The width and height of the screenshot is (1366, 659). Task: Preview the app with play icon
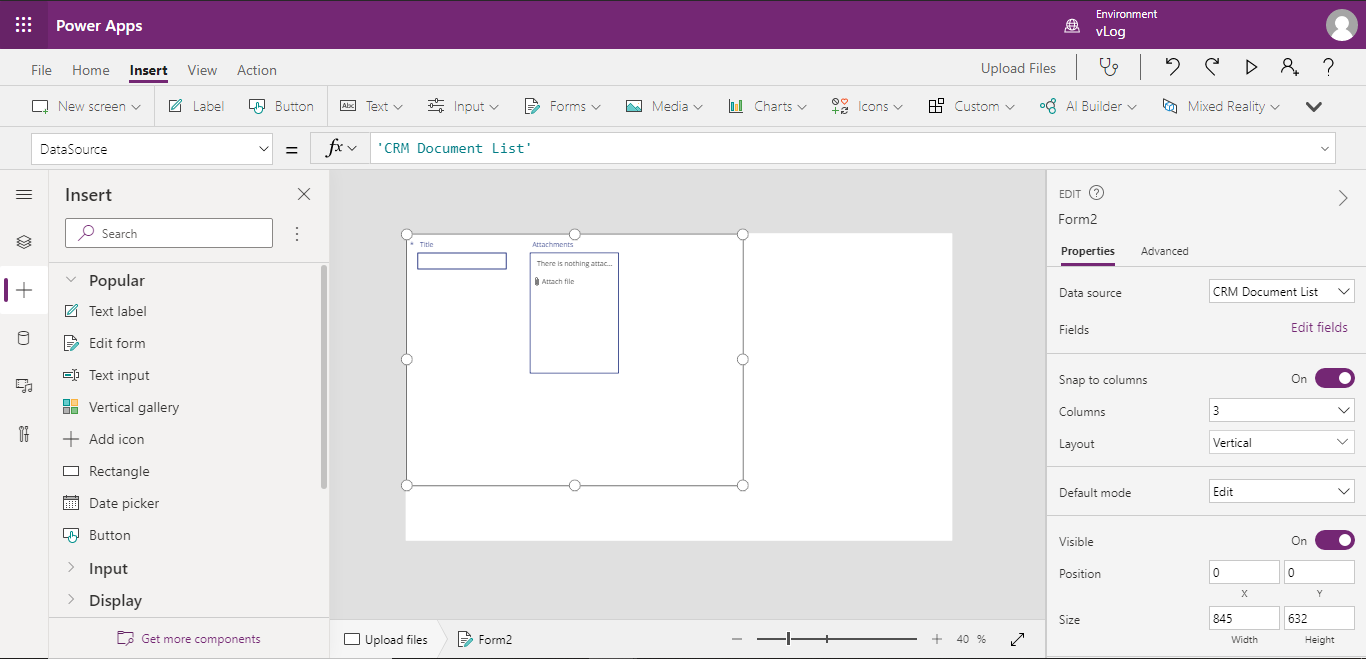coord(1251,67)
